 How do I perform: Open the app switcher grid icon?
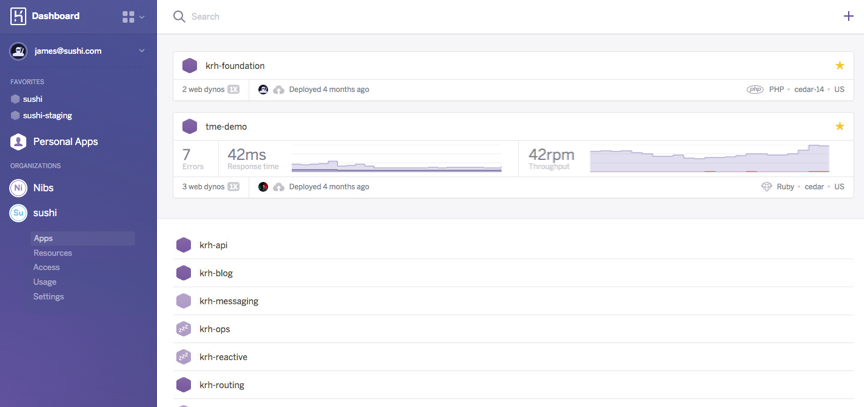point(128,17)
